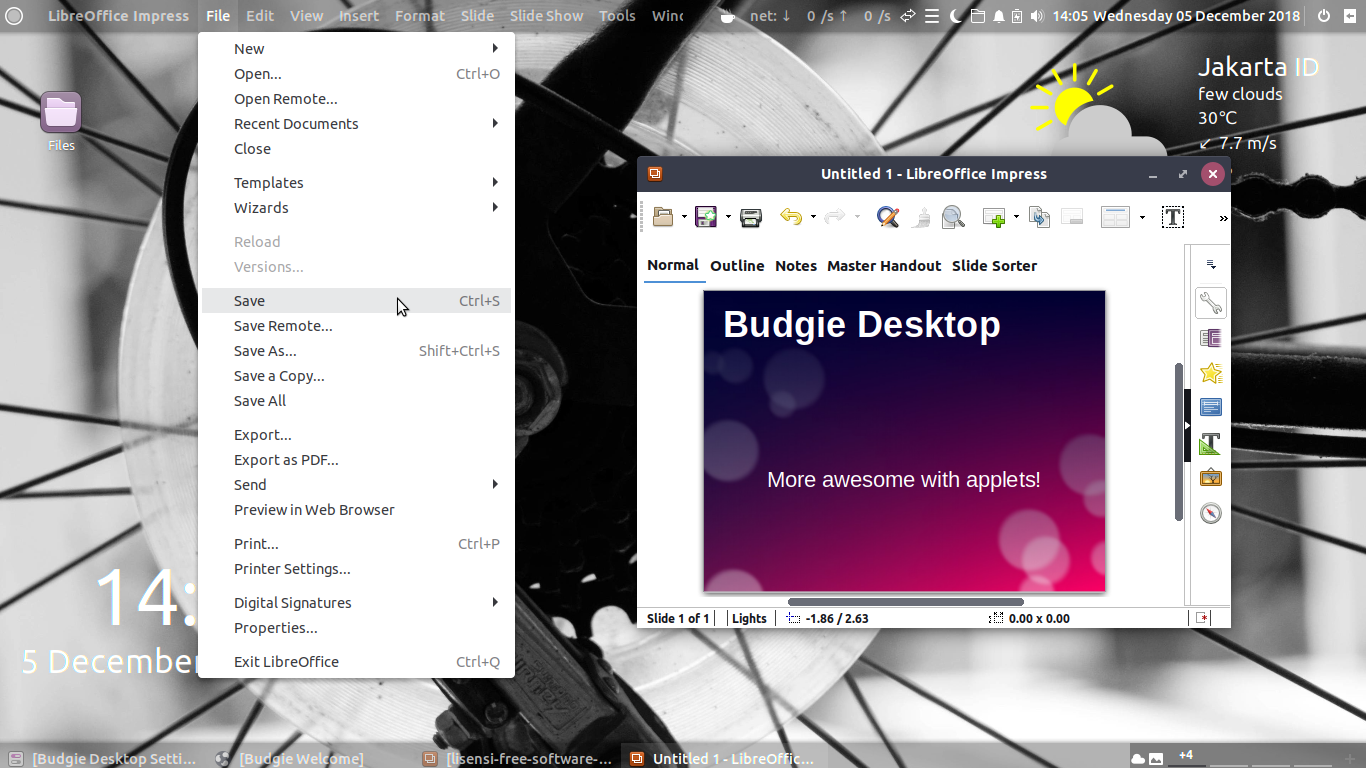Click the sidebar show/hide arrow handle
Screen dimensions: 1366x768
point(1188,425)
